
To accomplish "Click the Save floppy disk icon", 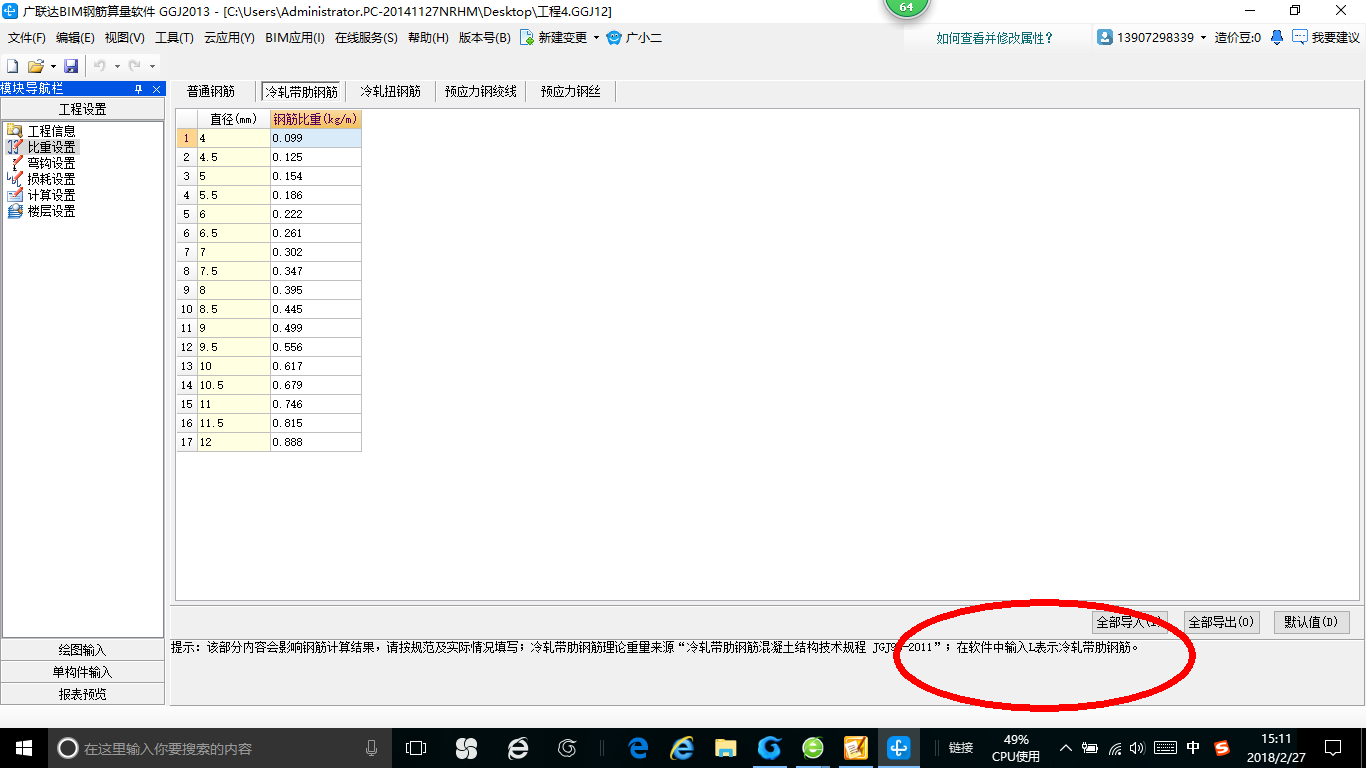I will 71,65.
